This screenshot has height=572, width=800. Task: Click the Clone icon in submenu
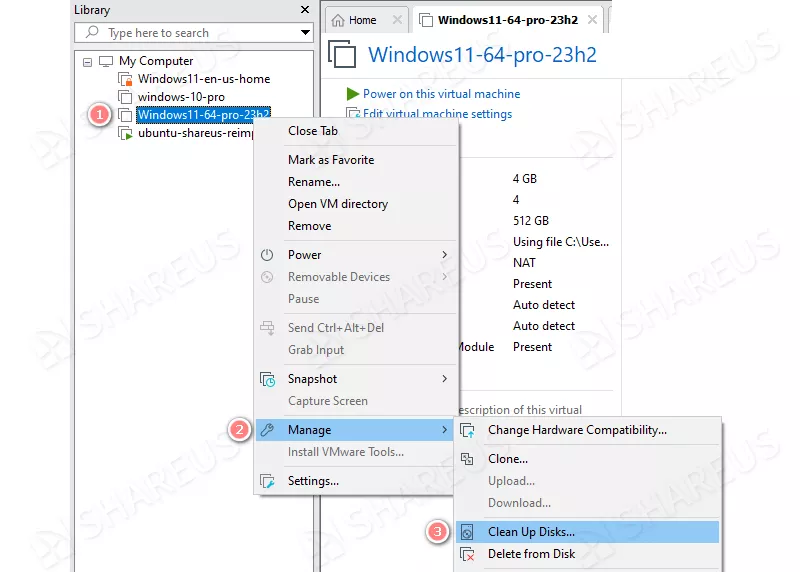pyautogui.click(x=467, y=459)
